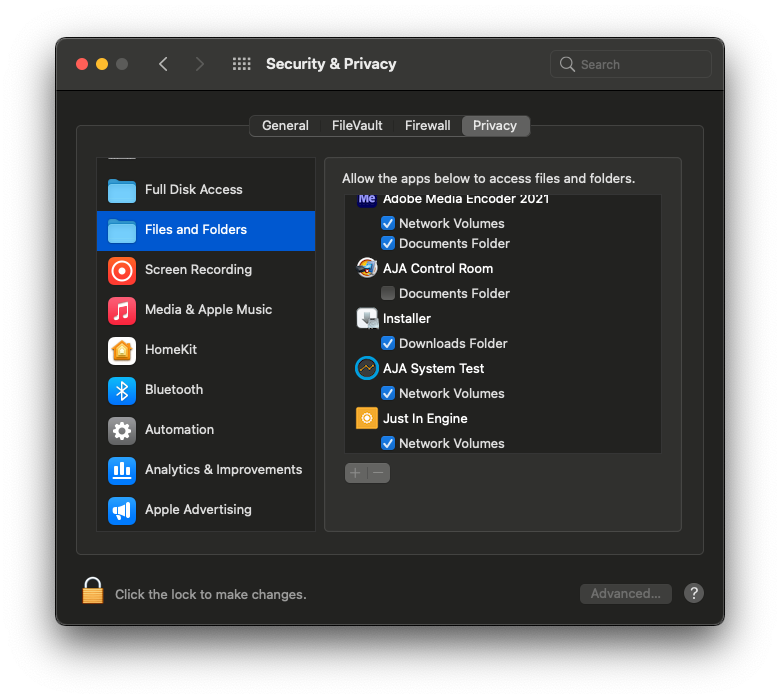Click the Apple Advertising megaphone icon
Image resolution: width=780 pixels, height=699 pixels.
click(x=122, y=510)
